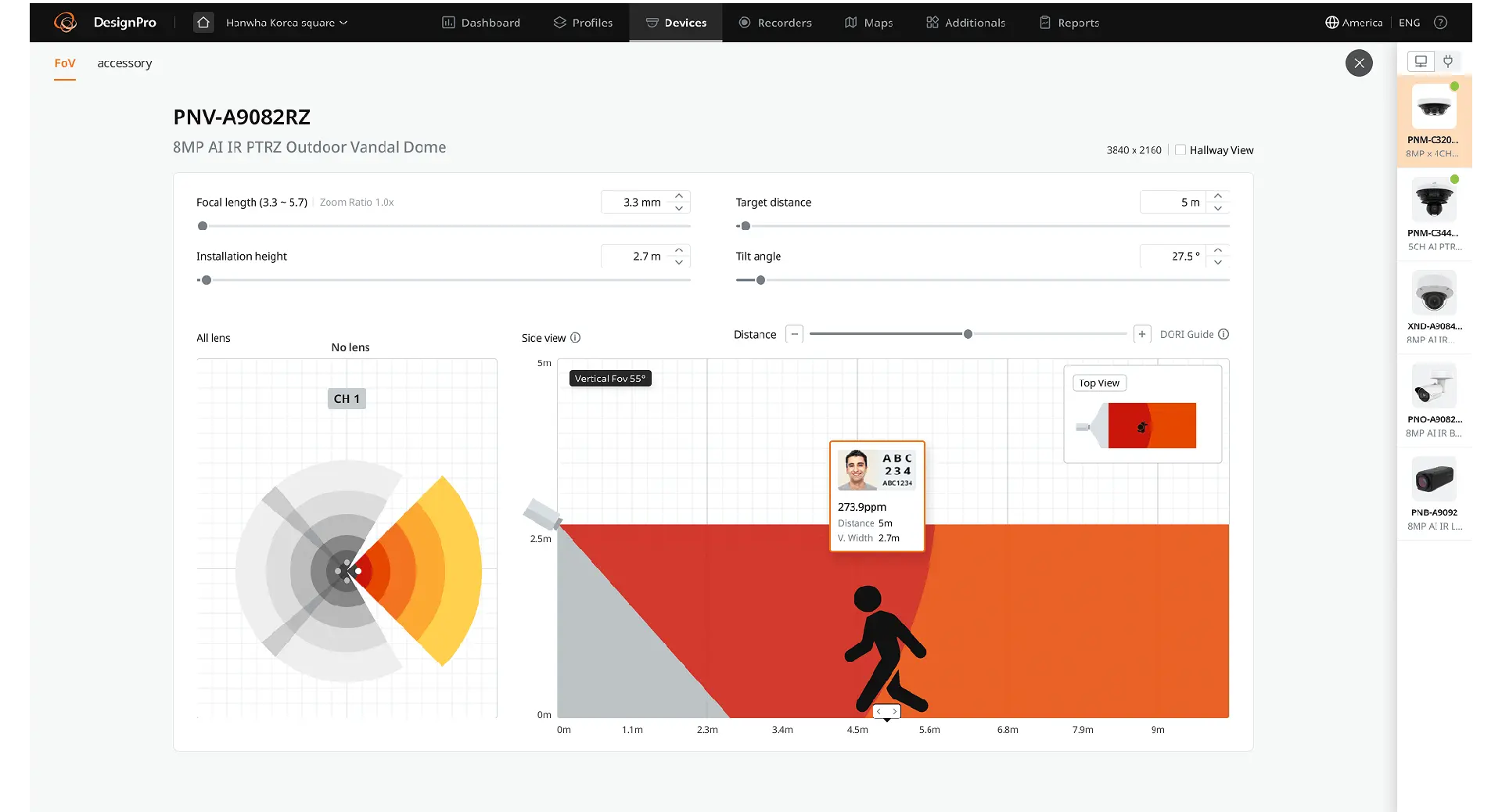Click the Zoom Ratio 1.0x text
Screen dimensions: 1502x812
(x=357, y=202)
